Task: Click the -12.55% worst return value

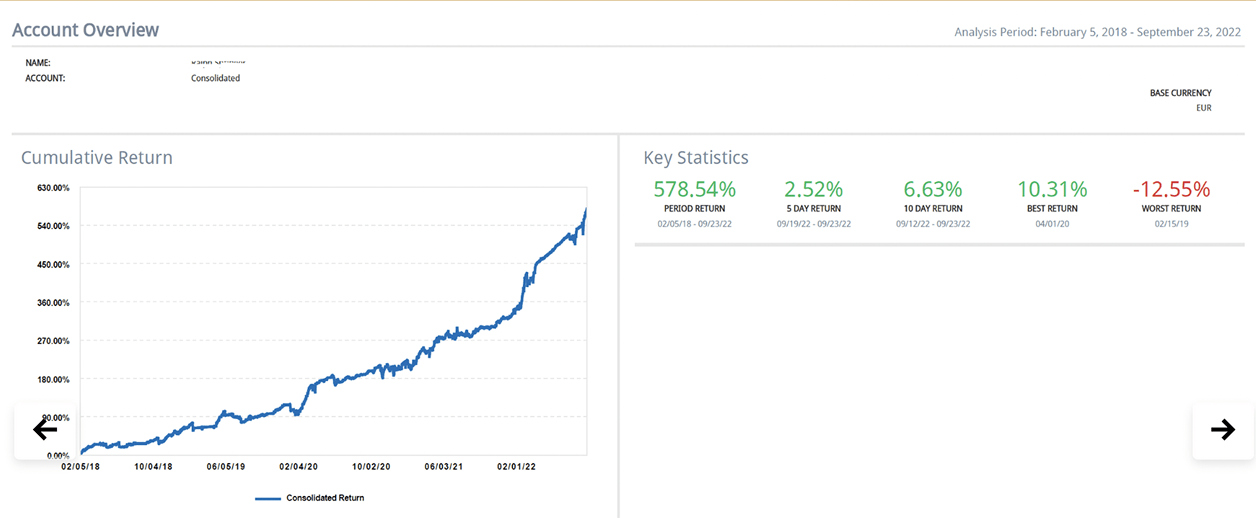Action: (x=1171, y=189)
